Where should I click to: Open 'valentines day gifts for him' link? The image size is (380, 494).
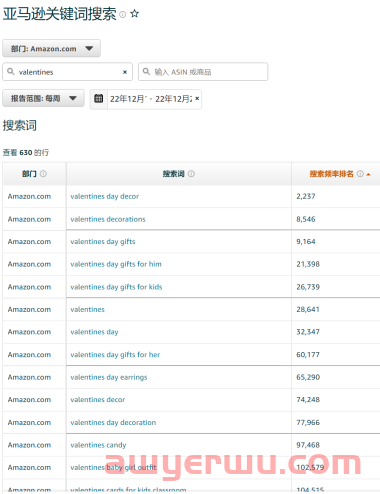coord(116,264)
